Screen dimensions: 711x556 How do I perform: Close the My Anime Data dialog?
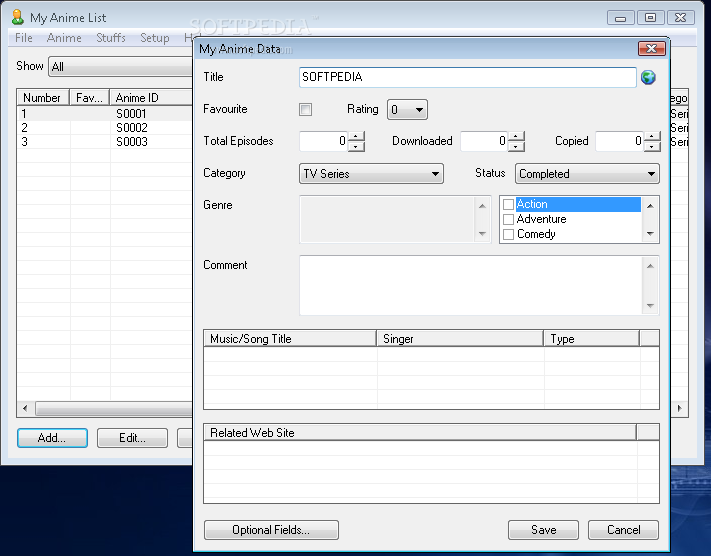pos(652,48)
